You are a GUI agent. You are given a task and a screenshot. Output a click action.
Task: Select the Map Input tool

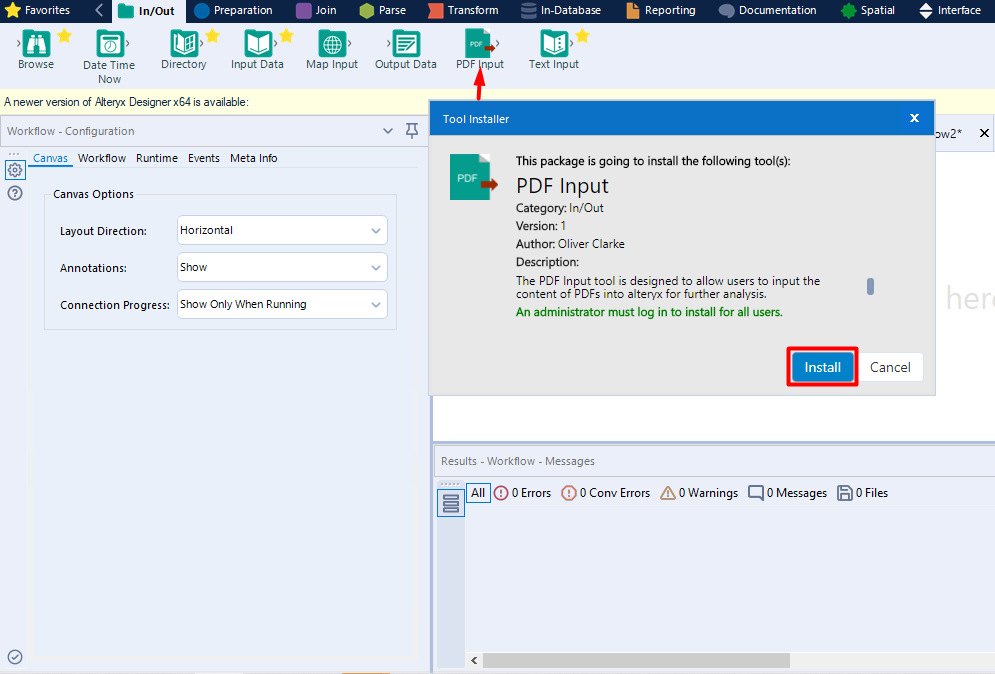pos(332,50)
